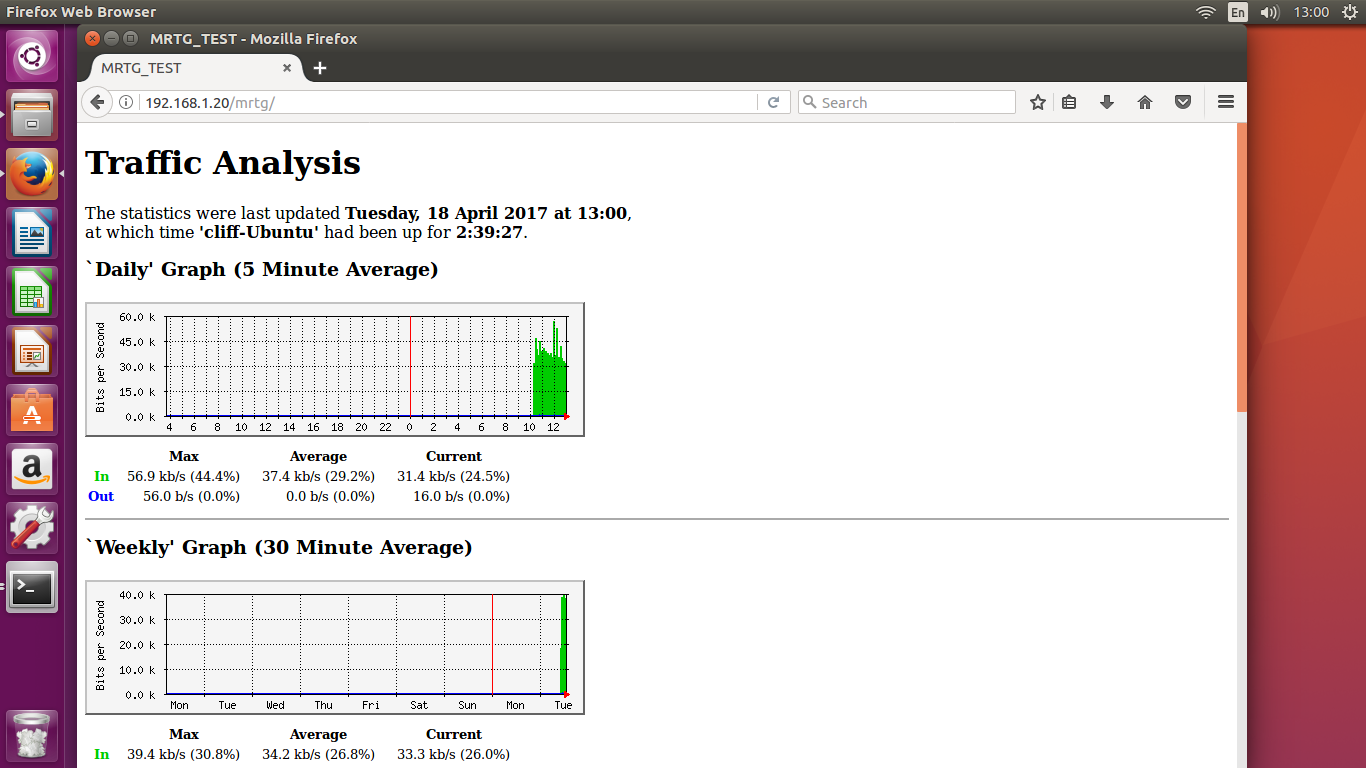Open the Wi-Fi network indicator
The height and width of the screenshot is (768, 1366).
click(1206, 12)
